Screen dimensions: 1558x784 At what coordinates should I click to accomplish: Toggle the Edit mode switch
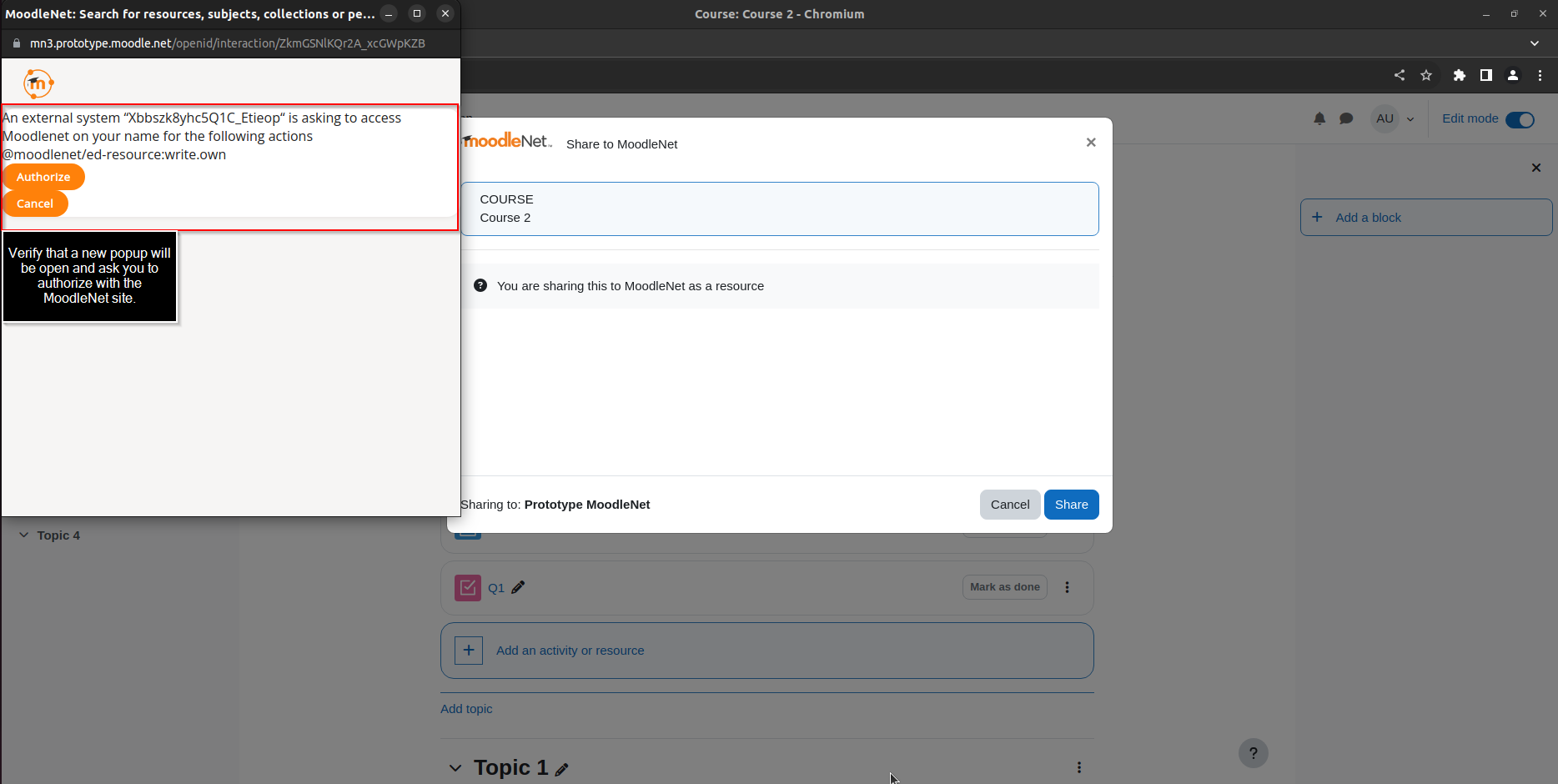point(1520,119)
